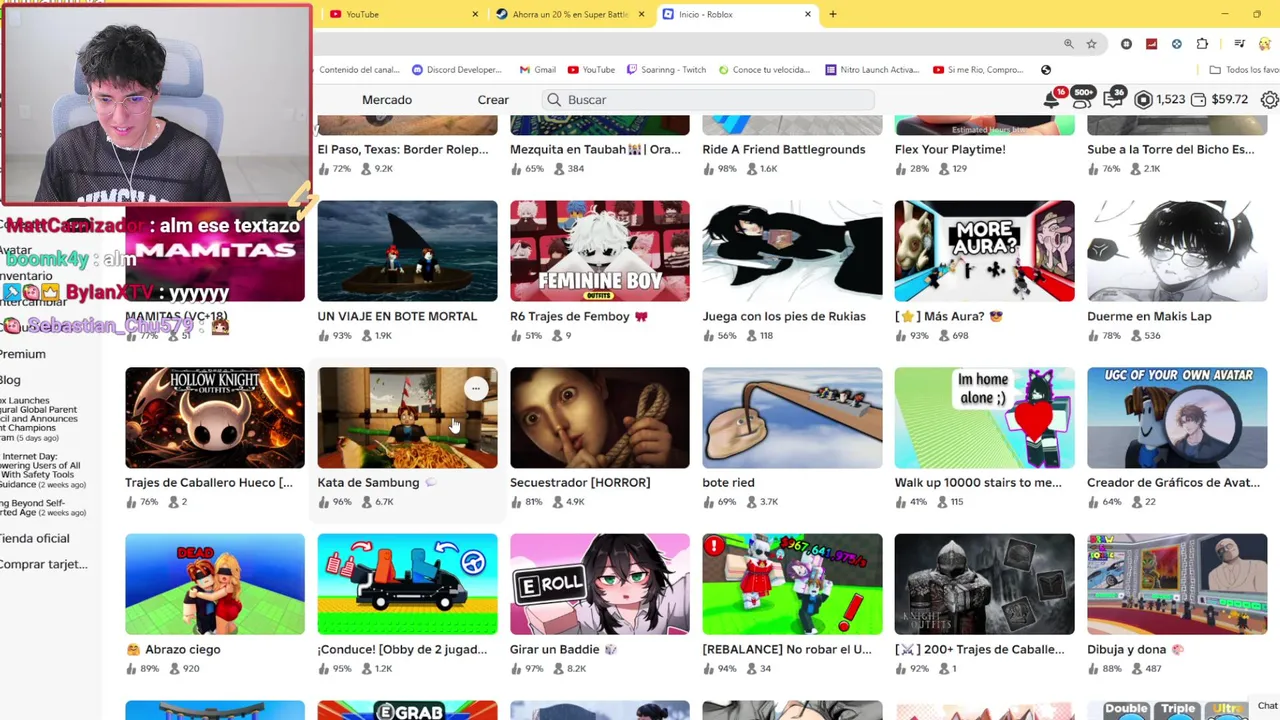Click Sube a la Torre del Bicho title
Viewport: 1280px width, 720px height.
[x=1171, y=149]
